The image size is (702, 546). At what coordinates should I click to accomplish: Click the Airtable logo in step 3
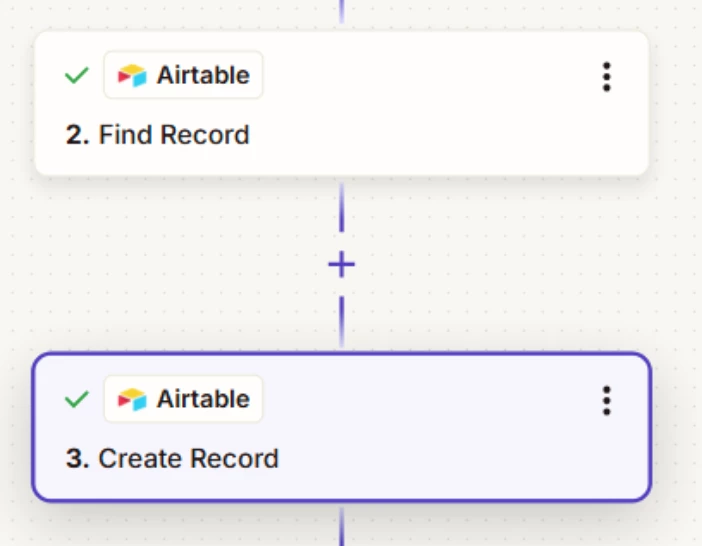tap(132, 399)
